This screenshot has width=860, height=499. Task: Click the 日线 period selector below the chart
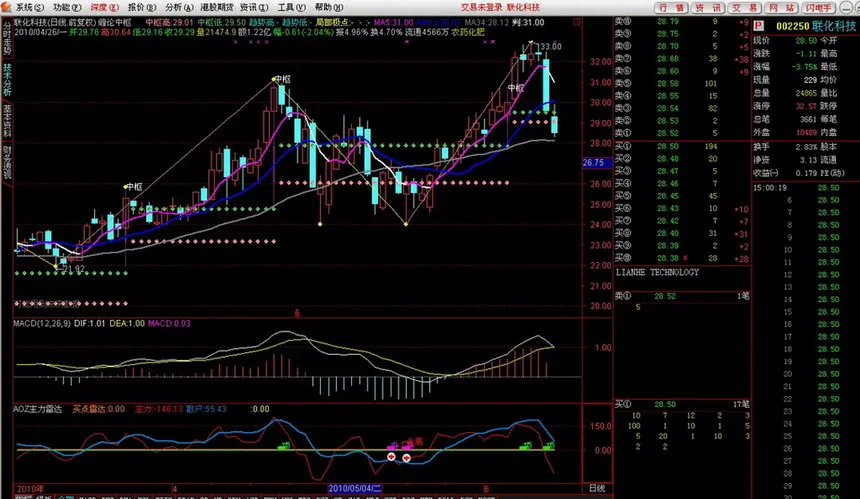point(597,488)
